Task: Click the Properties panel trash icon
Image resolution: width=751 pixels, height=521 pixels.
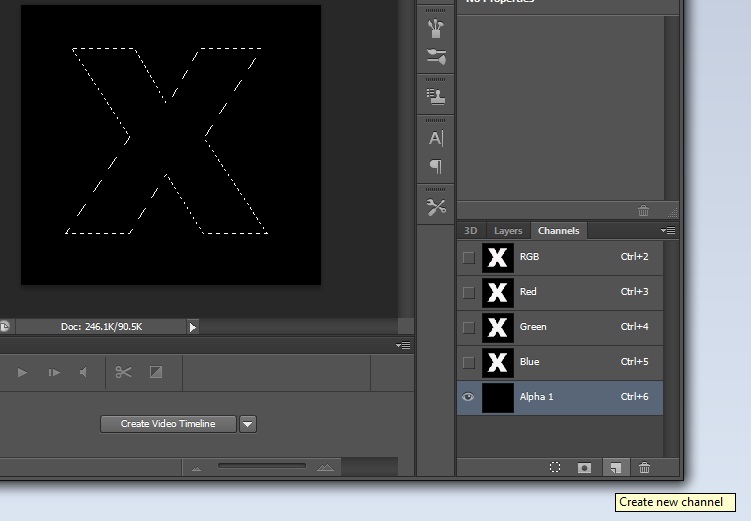Action: 643,210
